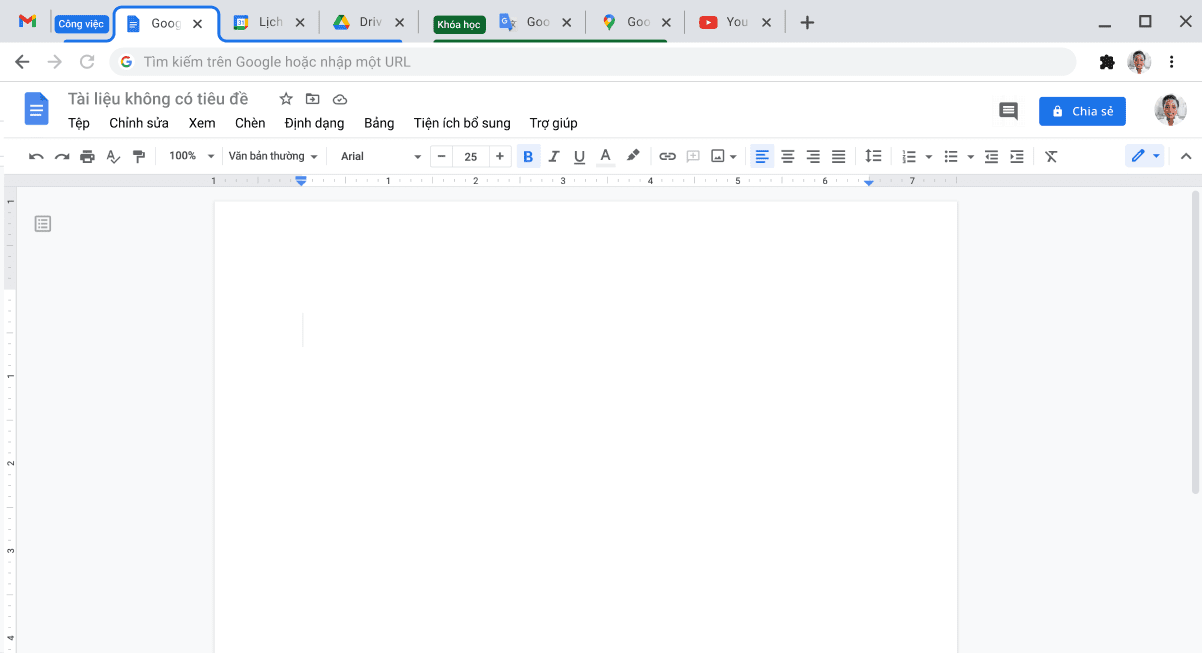1202x653 pixels.
Task: Decrease font size with the minus button
Action: click(441, 156)
